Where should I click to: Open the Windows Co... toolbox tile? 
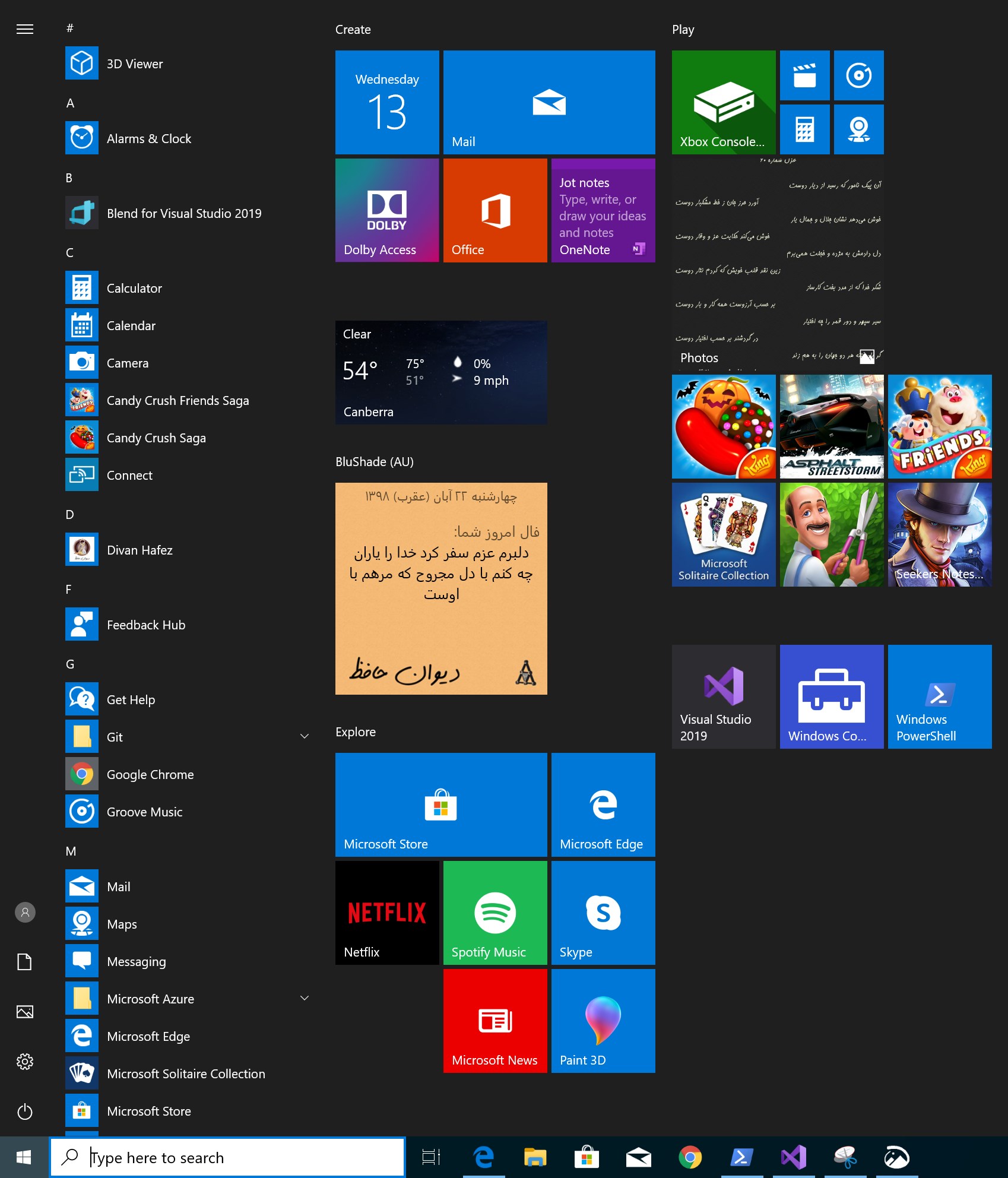click(832, 696)
